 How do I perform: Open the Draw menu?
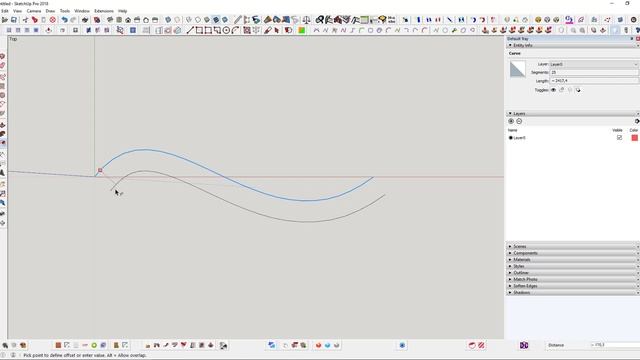tap(50, 11)
